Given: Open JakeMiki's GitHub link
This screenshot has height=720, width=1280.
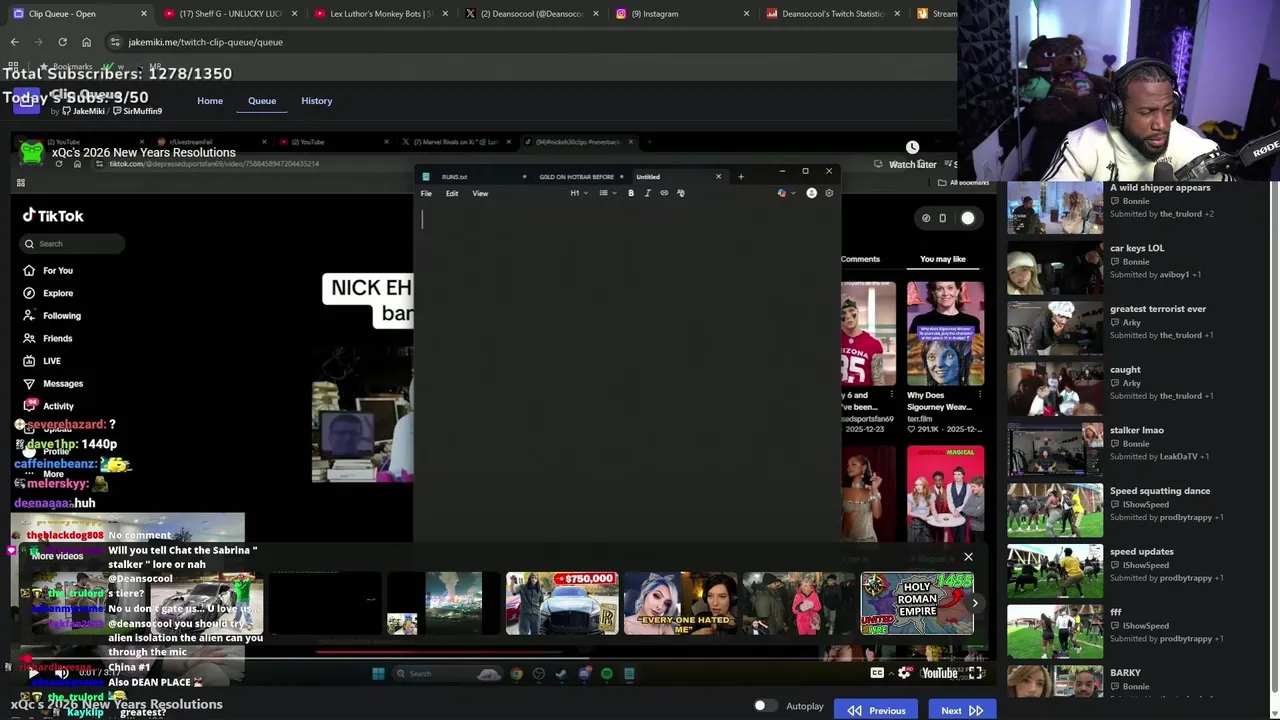Looking at the screenshot, I should tap(83, 111).
